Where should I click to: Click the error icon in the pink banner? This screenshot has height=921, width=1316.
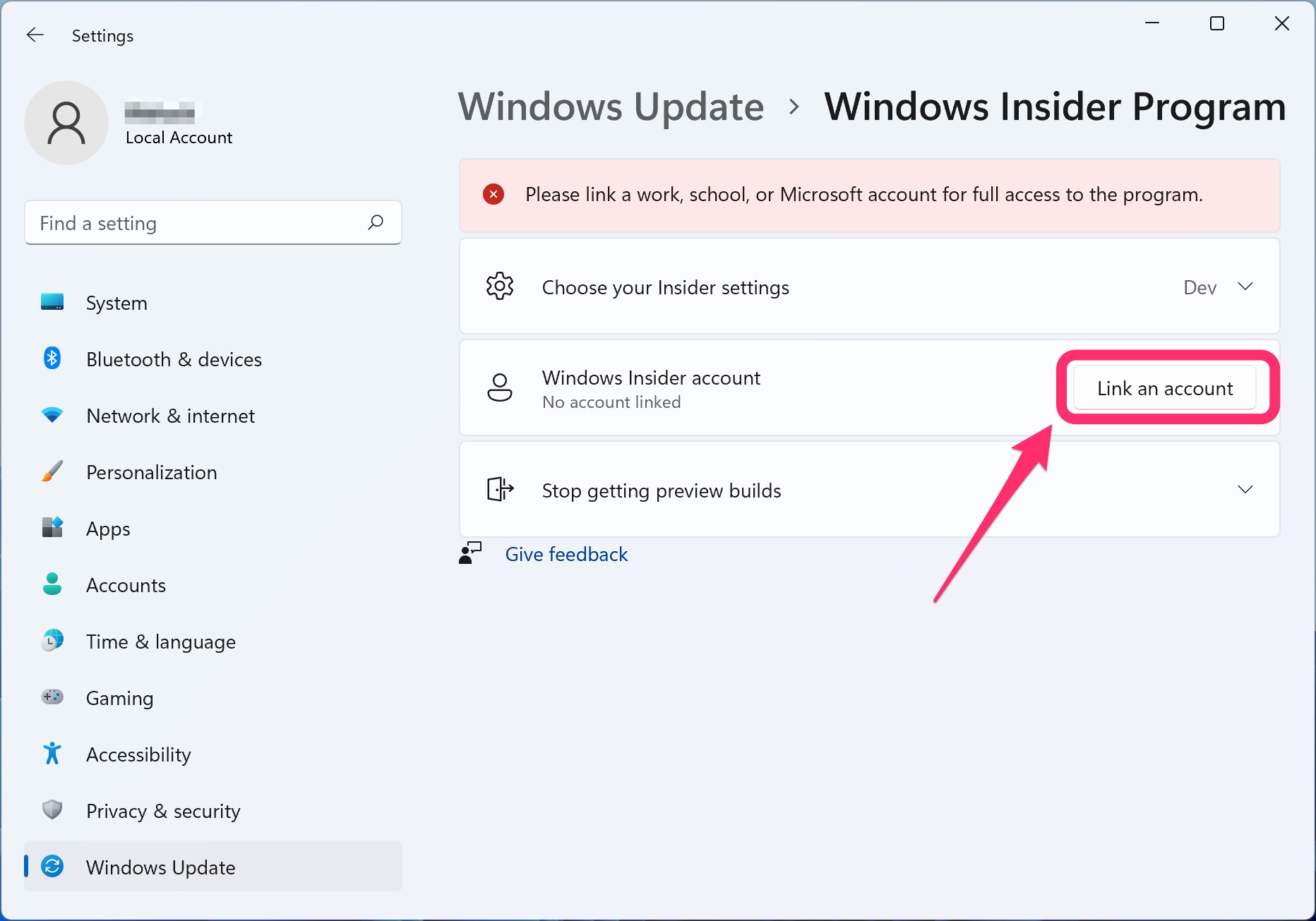point(493,194)
